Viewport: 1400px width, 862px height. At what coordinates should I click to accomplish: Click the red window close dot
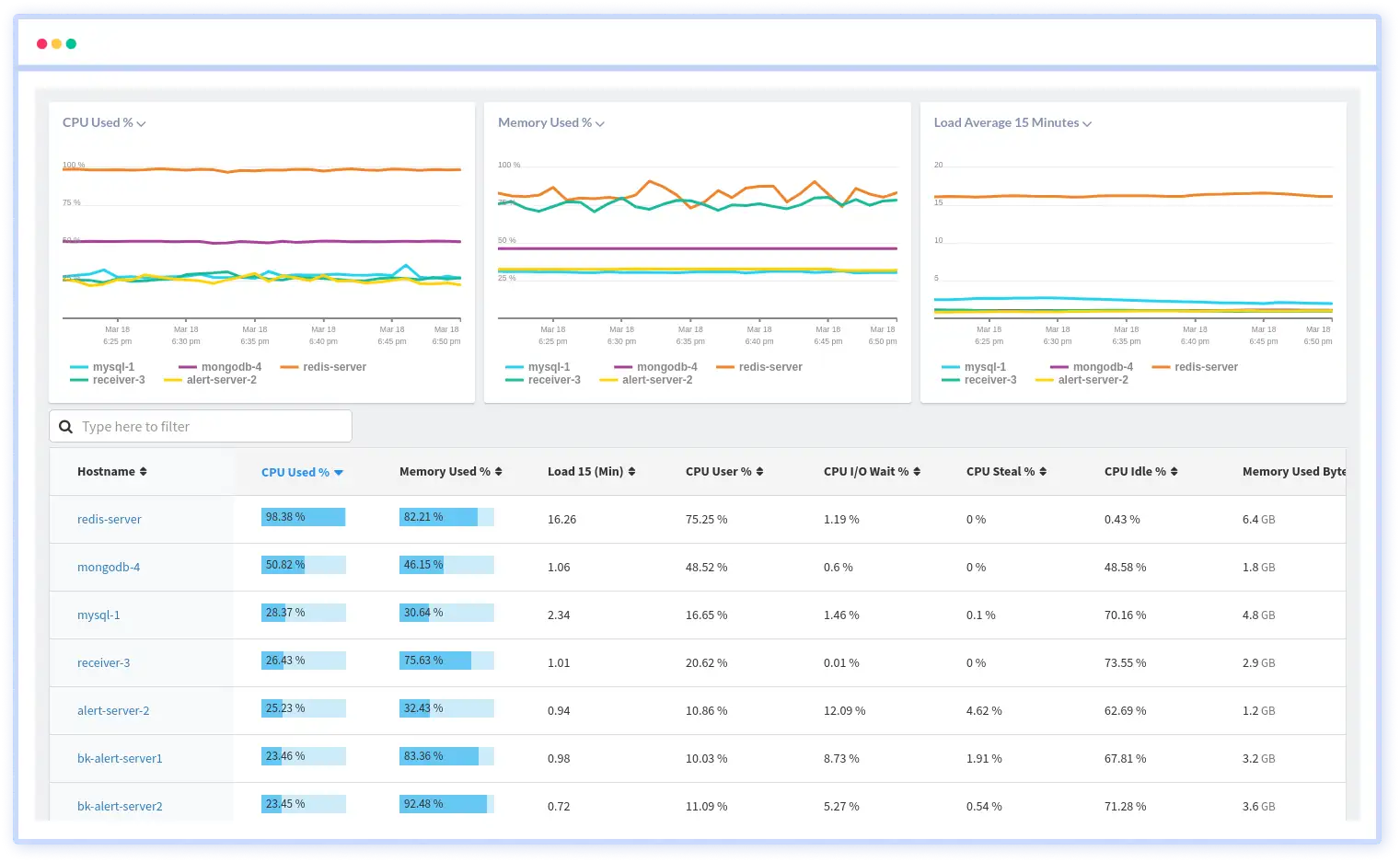pos(42,43)
